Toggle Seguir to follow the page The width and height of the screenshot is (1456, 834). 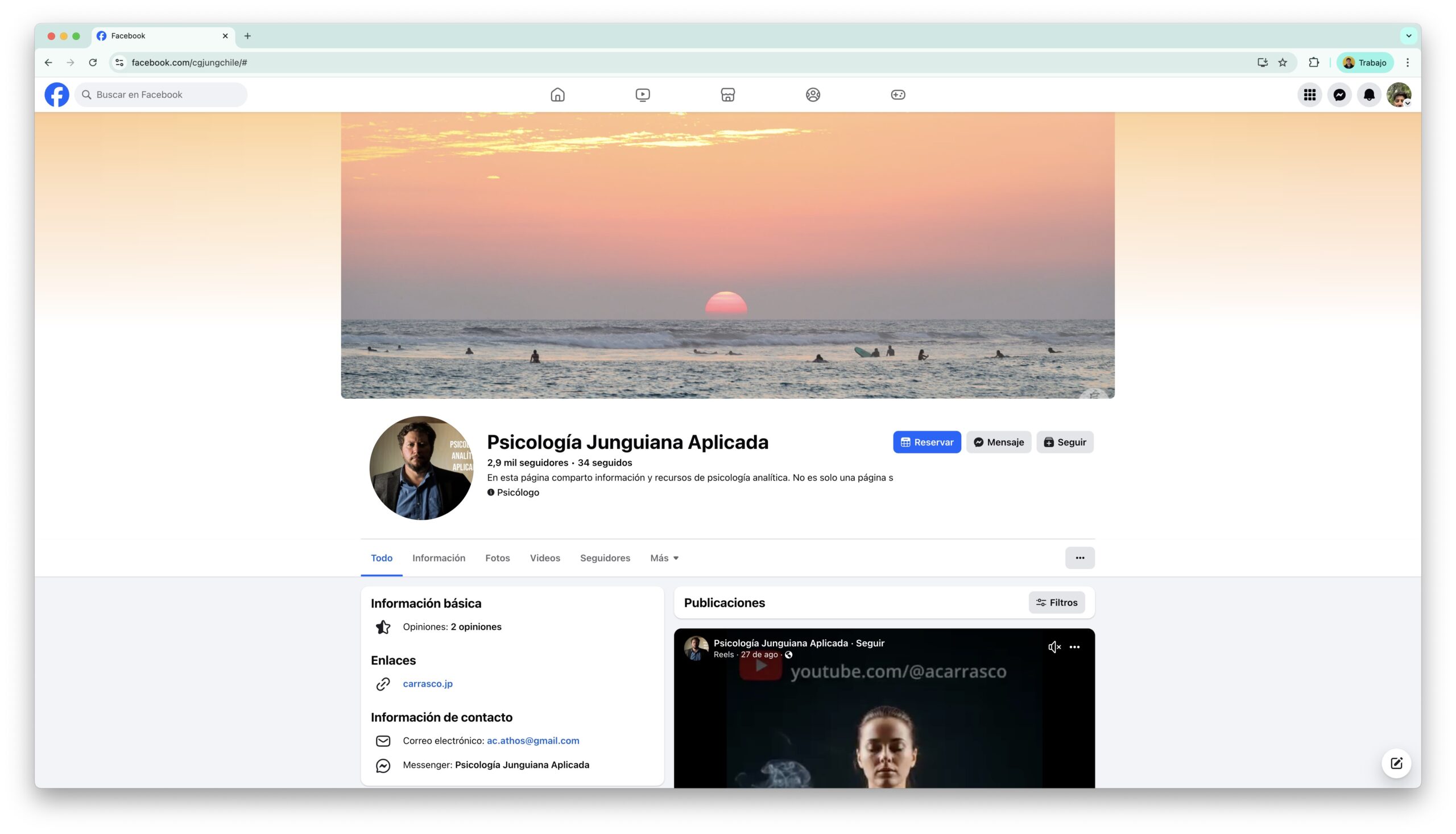[x=1064, y=442]
